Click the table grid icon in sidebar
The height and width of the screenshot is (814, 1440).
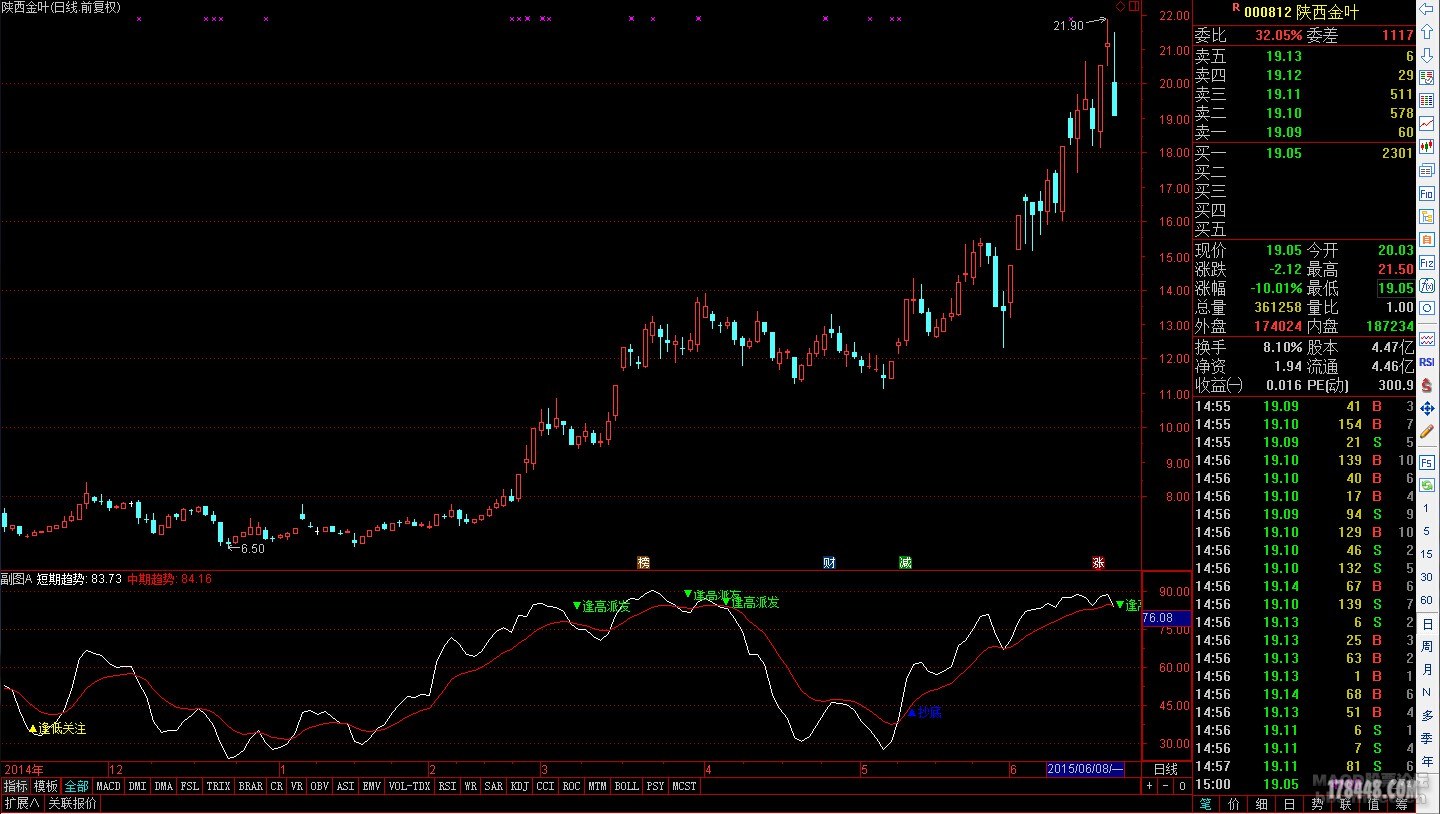pos(1427,100)
